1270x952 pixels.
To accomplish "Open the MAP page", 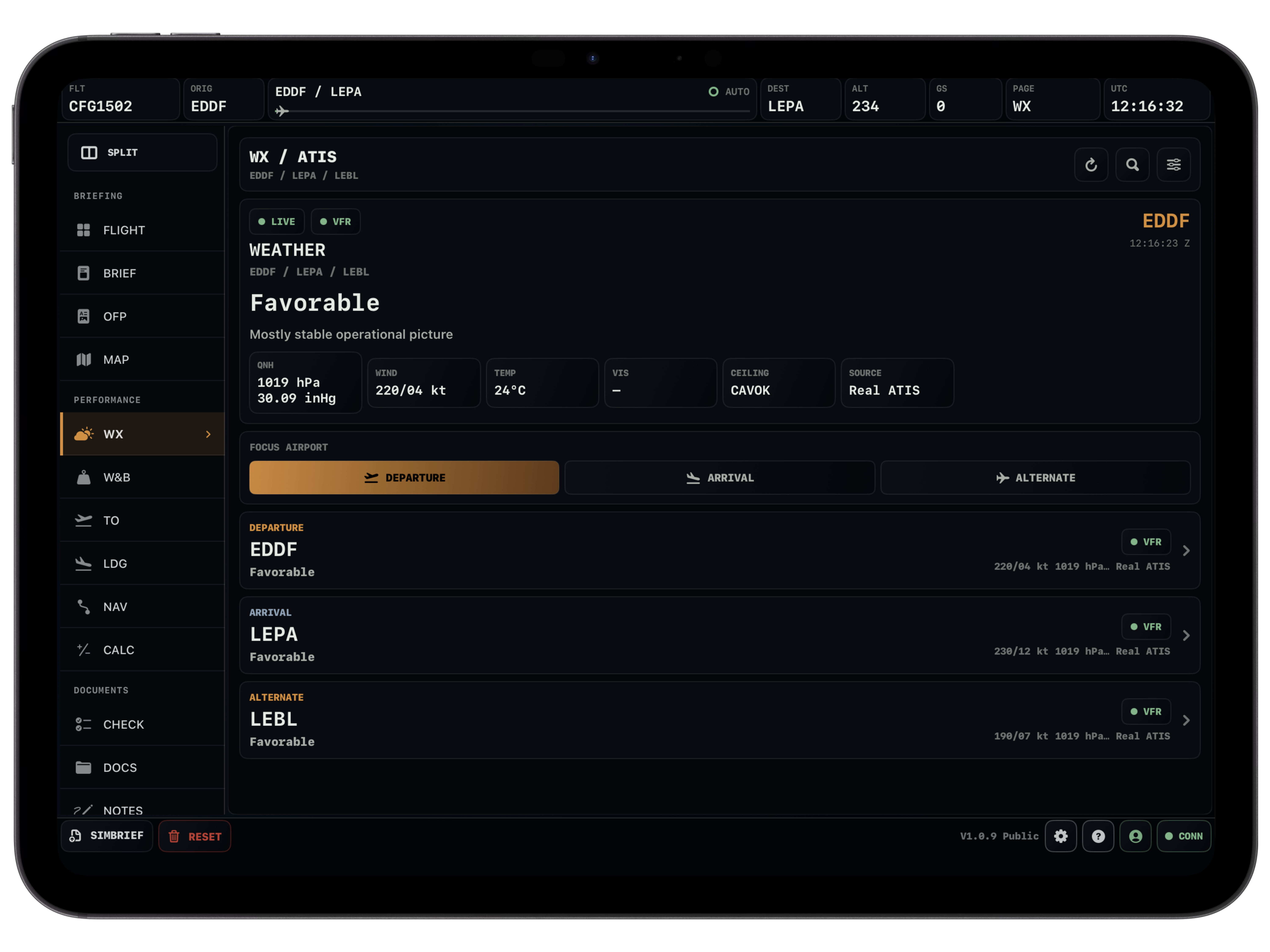I will [x=142, y=360].
